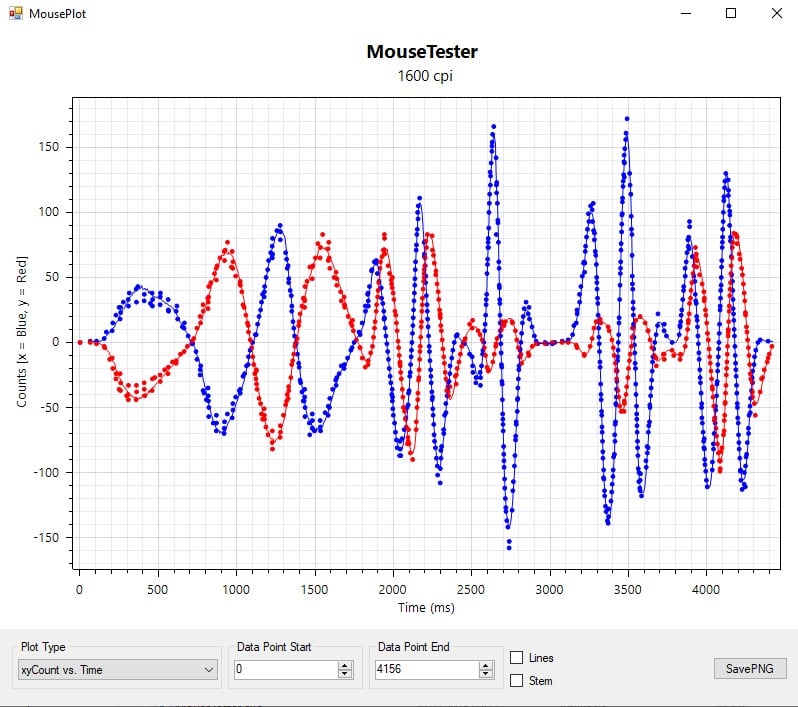
Task: Click inside the Data Point Start field
Action: click(x=285, y=670)
